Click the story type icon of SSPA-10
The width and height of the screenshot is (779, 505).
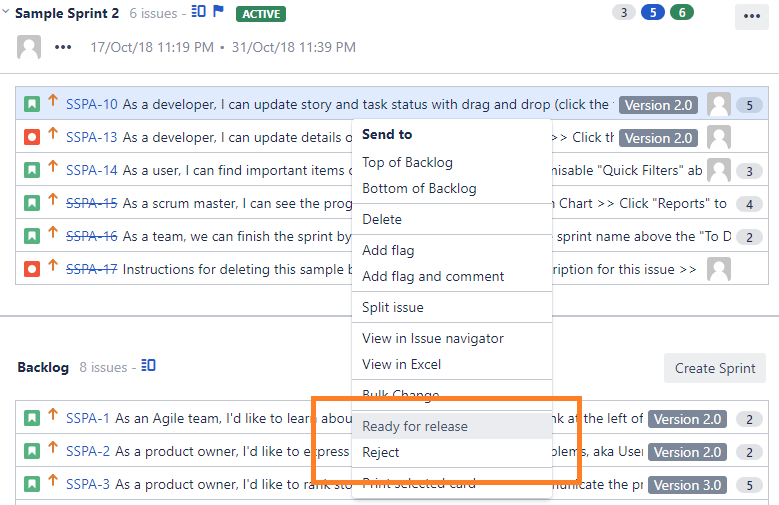[x=32, y=104]
